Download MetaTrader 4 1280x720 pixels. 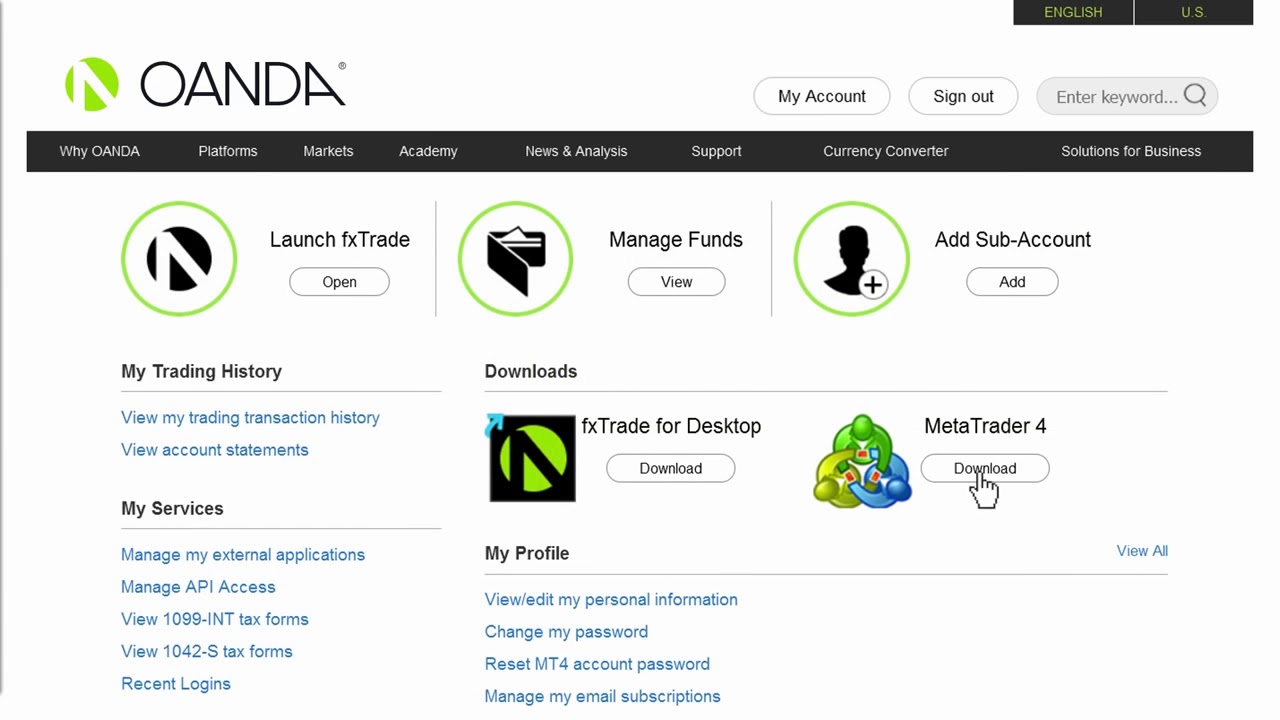985,468
